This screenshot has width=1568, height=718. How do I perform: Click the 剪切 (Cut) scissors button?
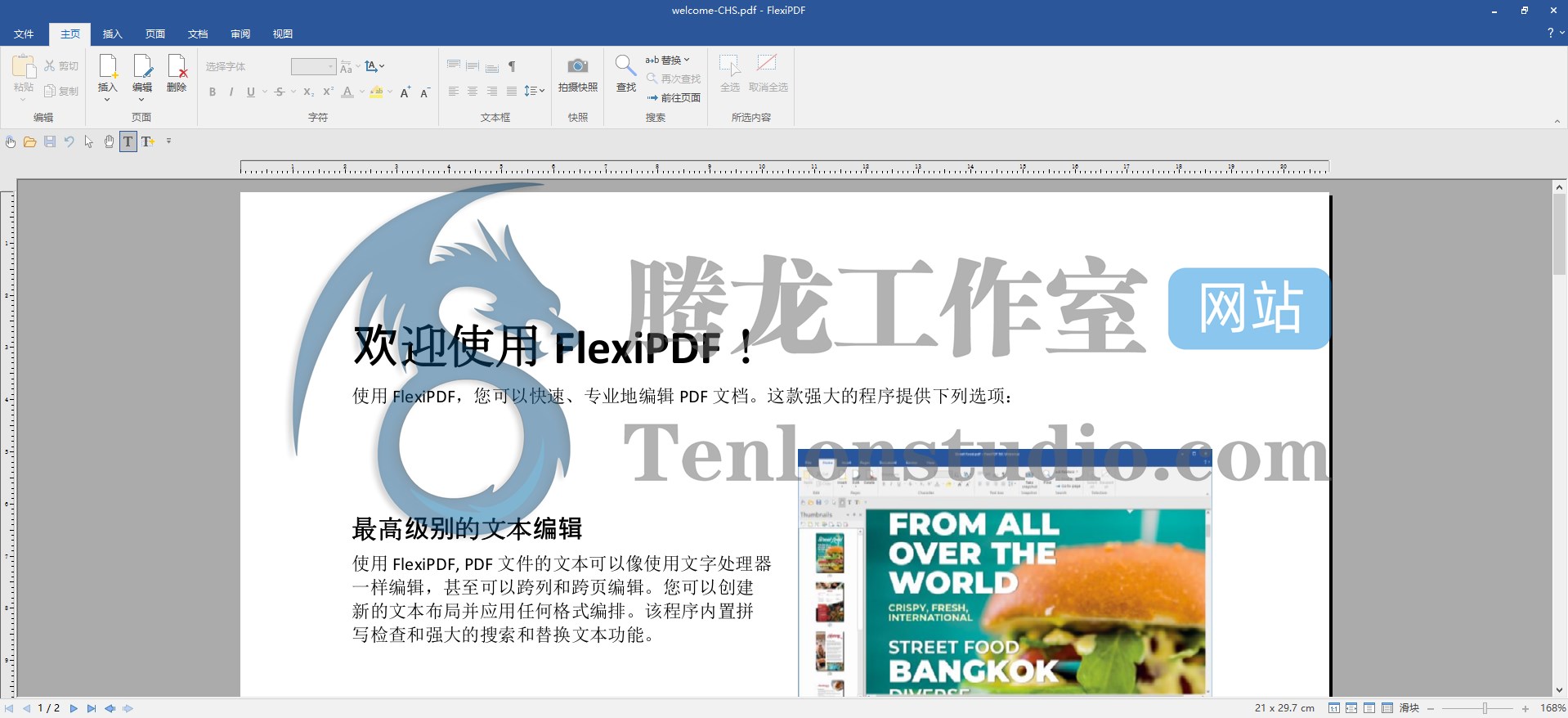pos(61,66)
